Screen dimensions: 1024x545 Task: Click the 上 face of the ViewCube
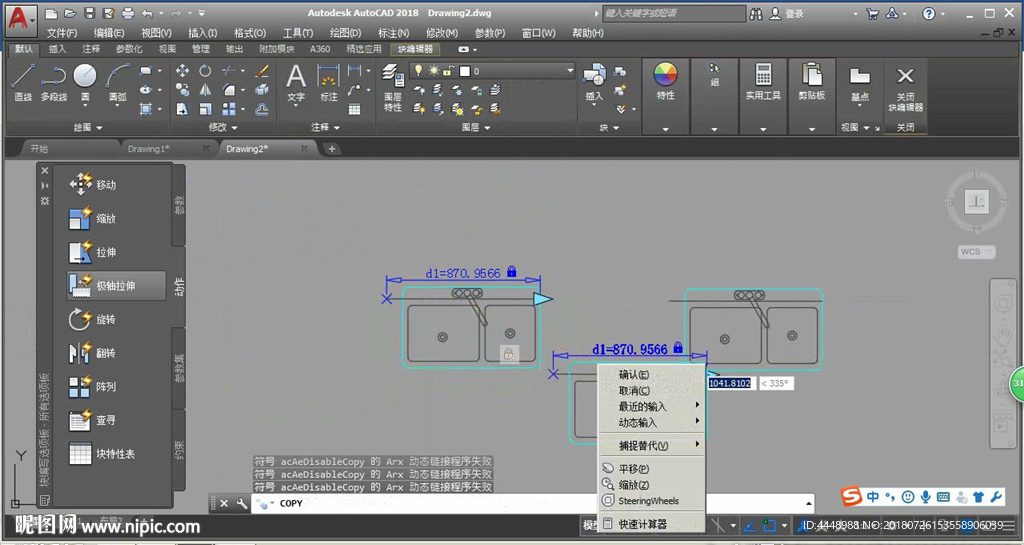(977, 202)
